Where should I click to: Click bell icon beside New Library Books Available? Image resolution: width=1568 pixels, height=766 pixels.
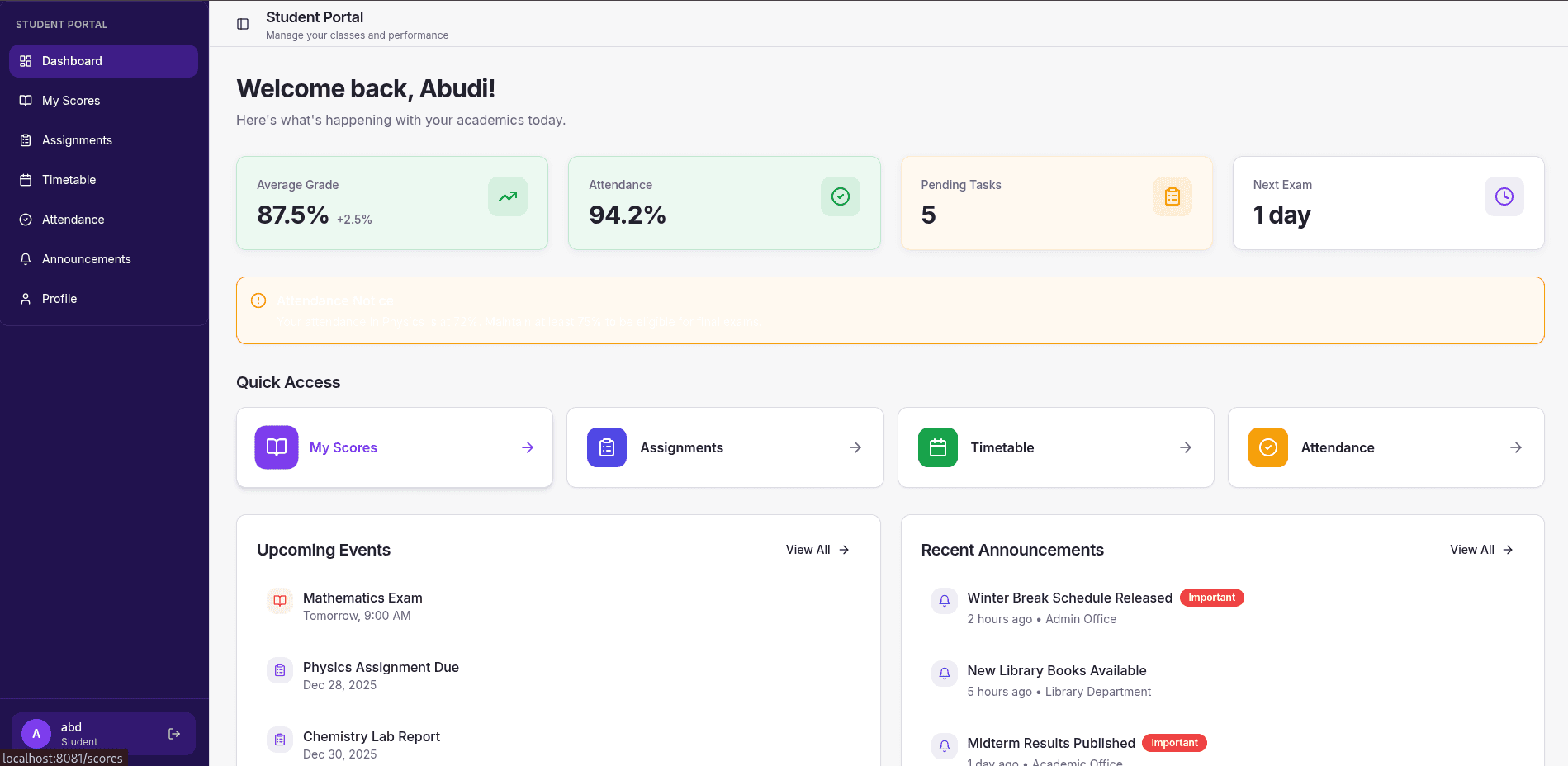point(945,674)
